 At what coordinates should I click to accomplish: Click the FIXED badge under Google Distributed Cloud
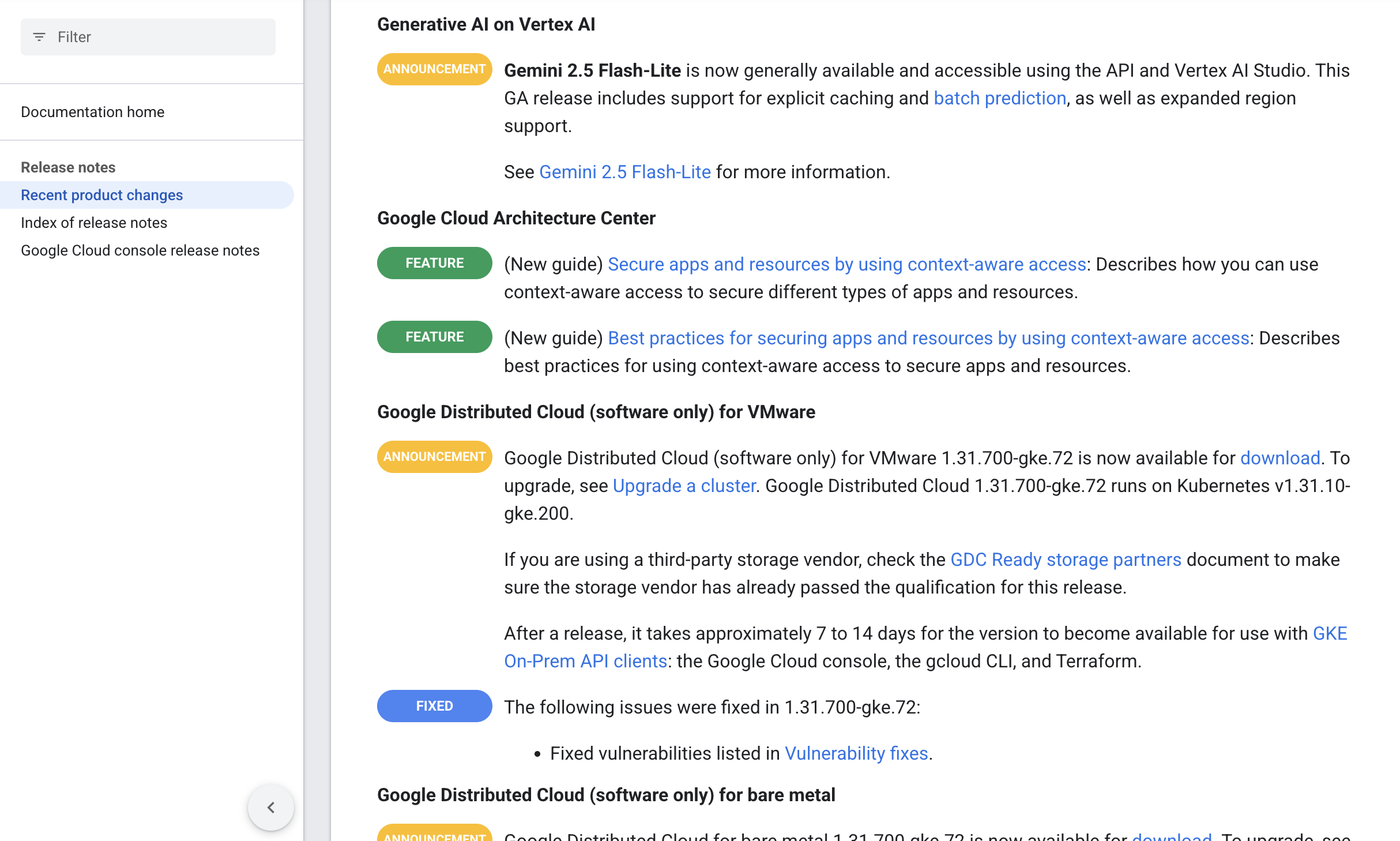(434, 705)
